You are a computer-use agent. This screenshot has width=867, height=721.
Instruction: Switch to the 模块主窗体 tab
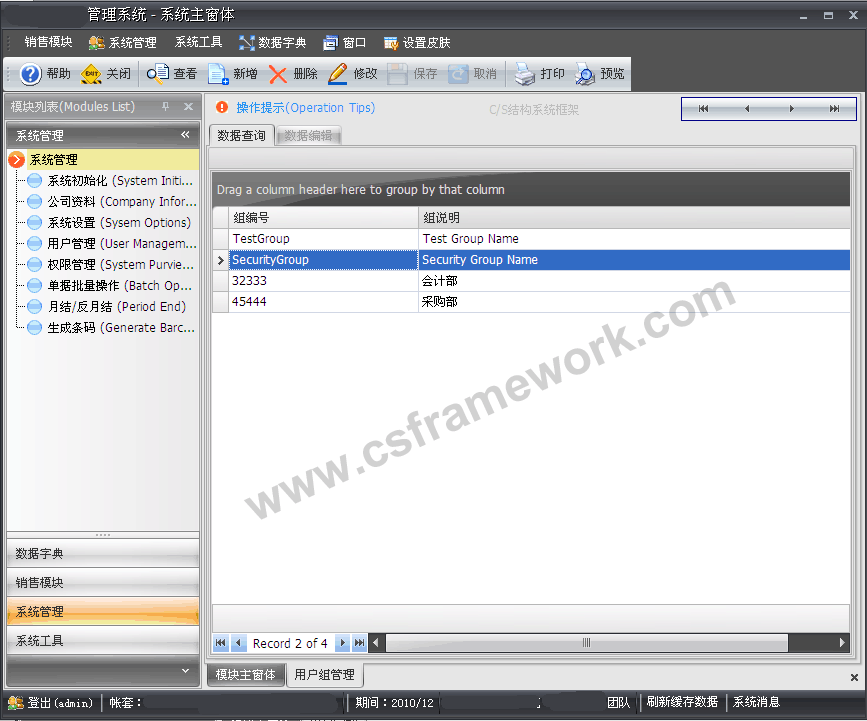point(246,675)
